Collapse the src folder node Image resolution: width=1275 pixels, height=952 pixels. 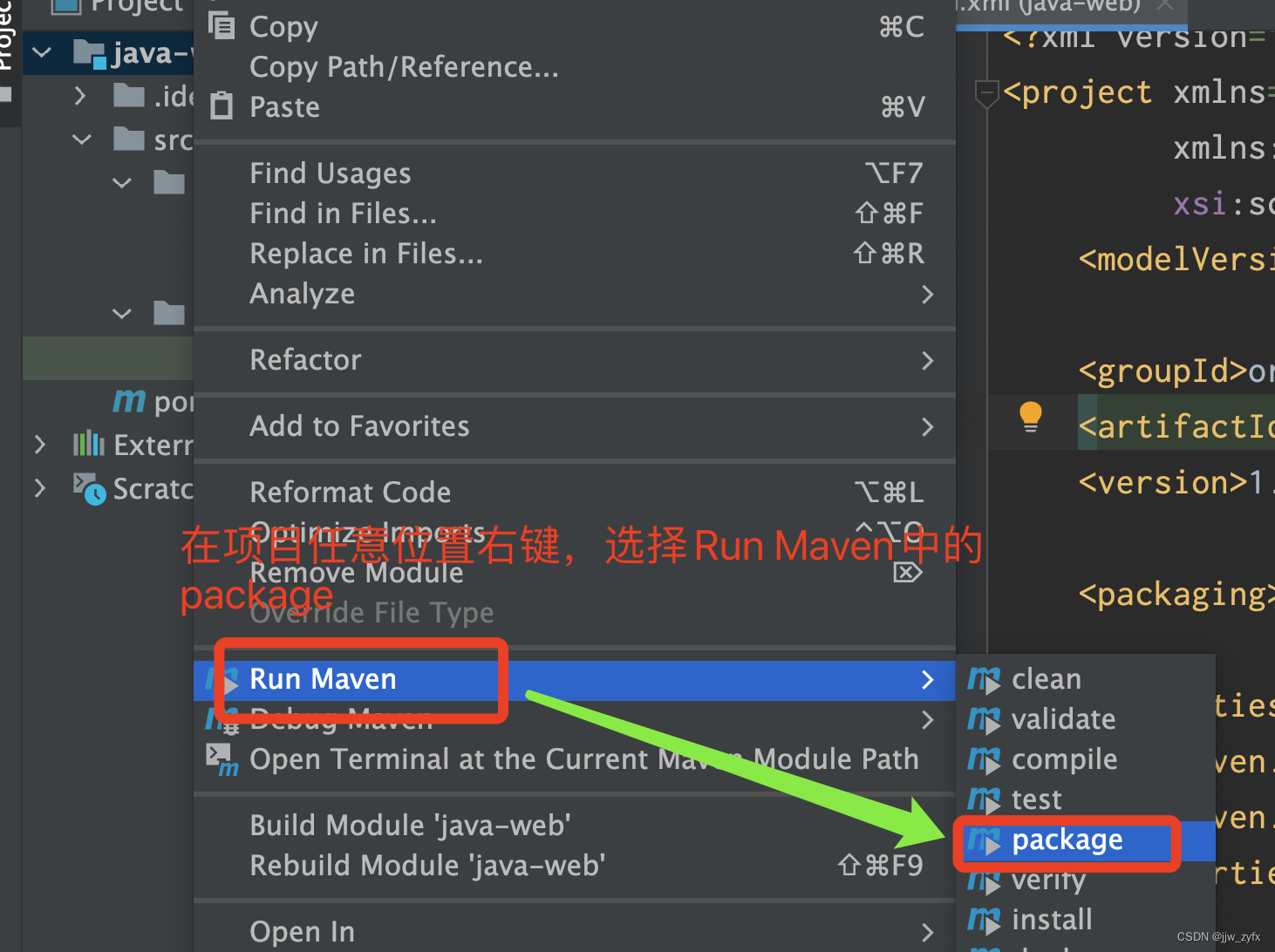[82, 139]
